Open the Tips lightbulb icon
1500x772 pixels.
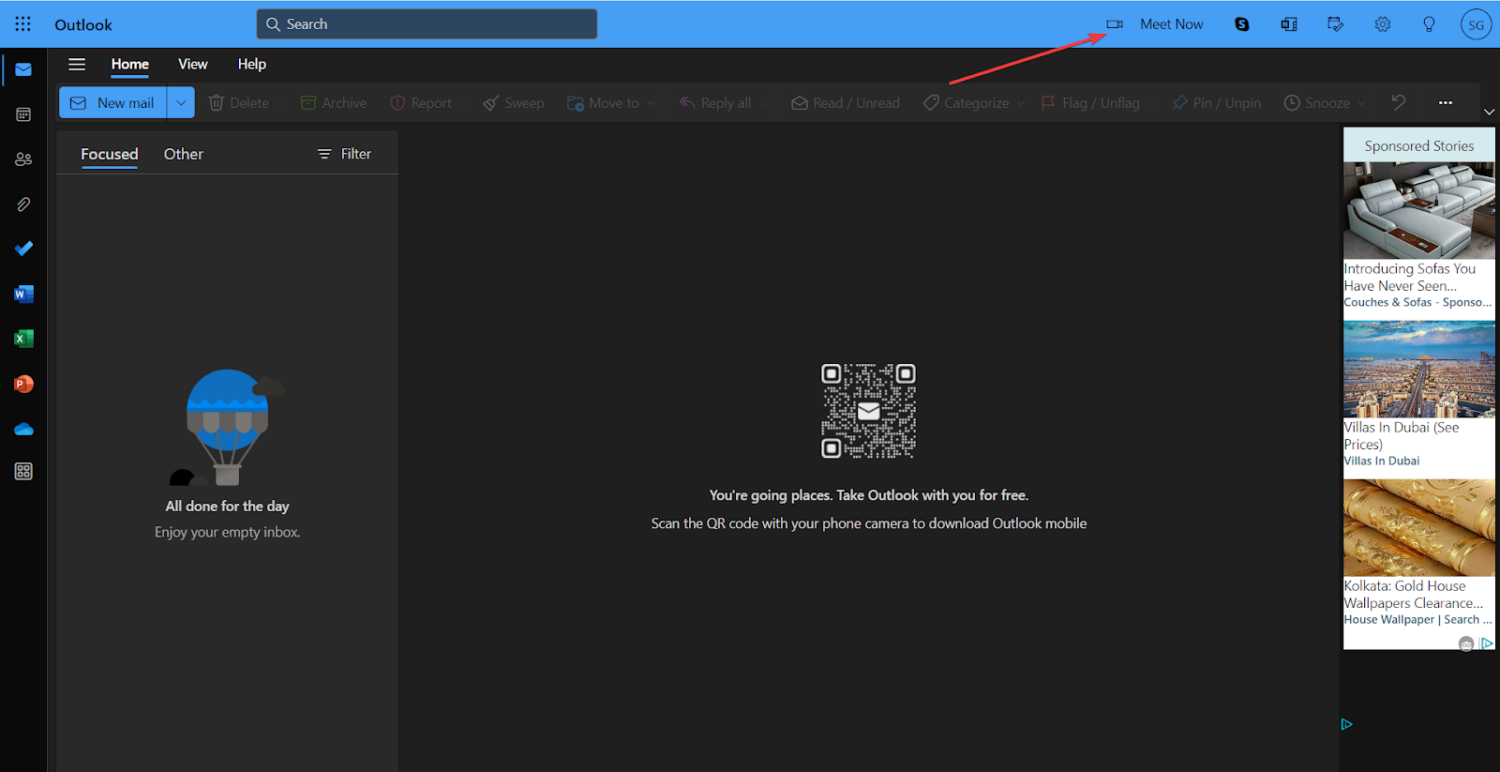[x=1430, y=24]
